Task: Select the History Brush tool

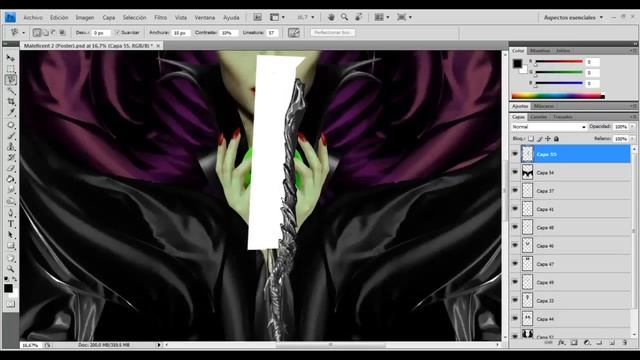Action: coord(11,158)
